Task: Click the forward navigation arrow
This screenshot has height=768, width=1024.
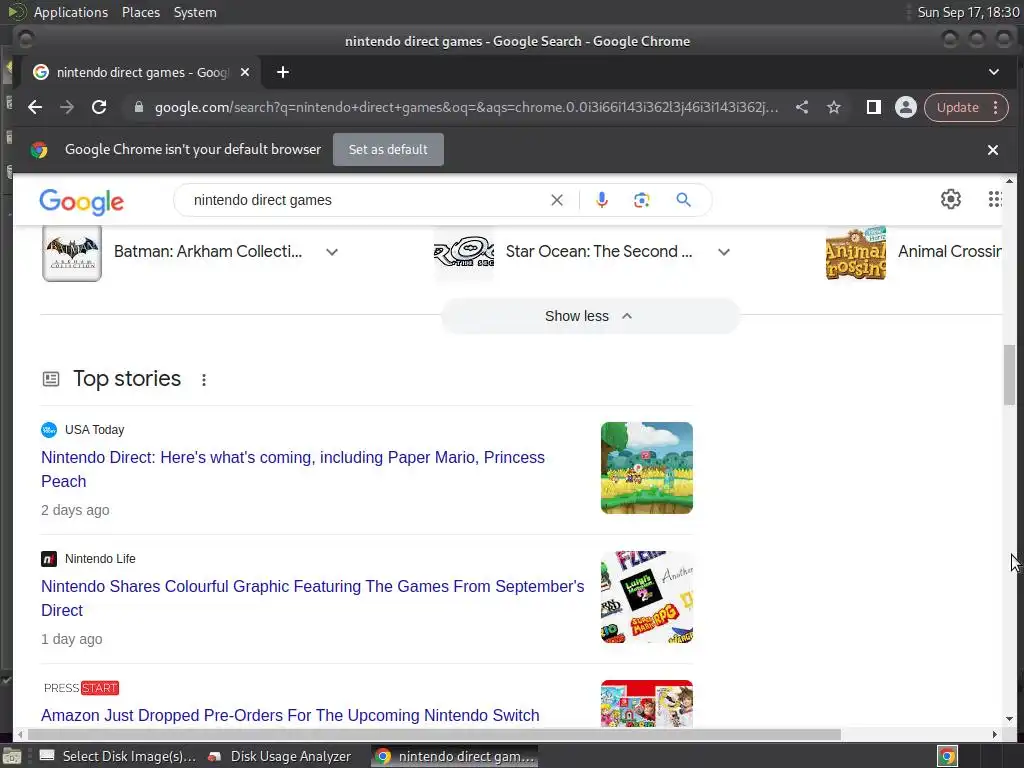Action: 67,107
